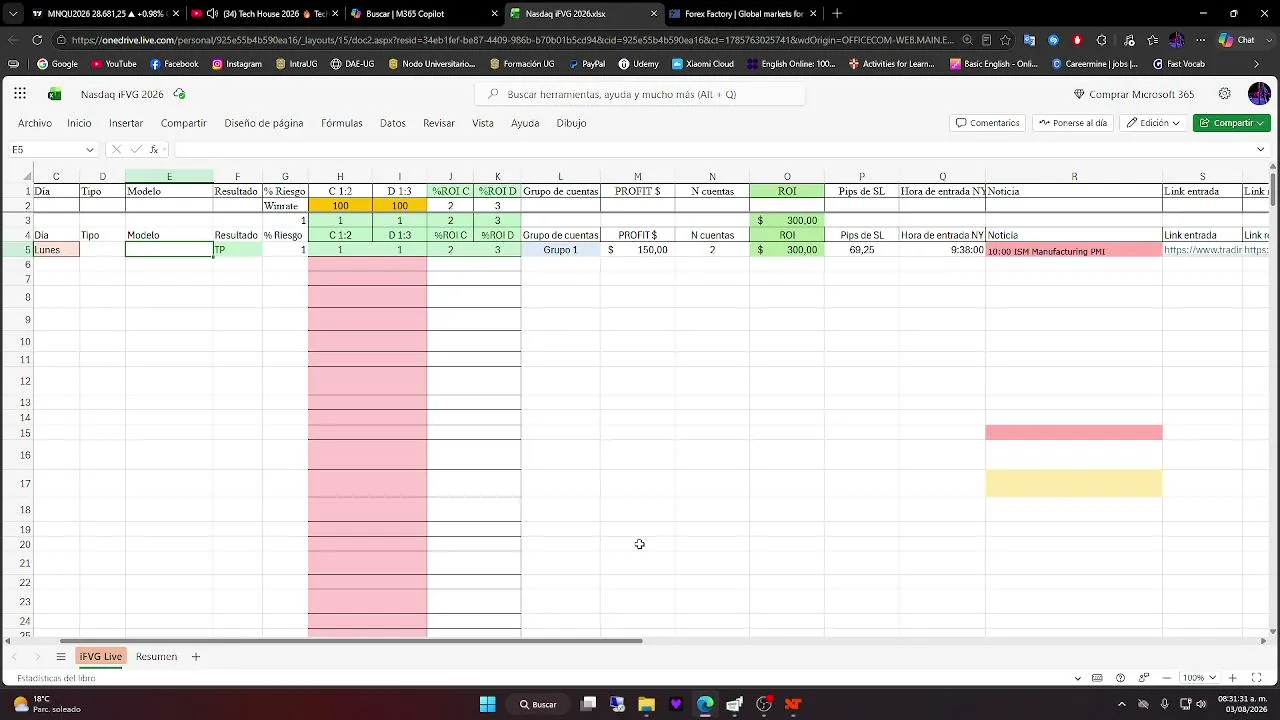Click the Excel logo icon
Viewport: 1280px width, 720px height.
pos(55,94)
